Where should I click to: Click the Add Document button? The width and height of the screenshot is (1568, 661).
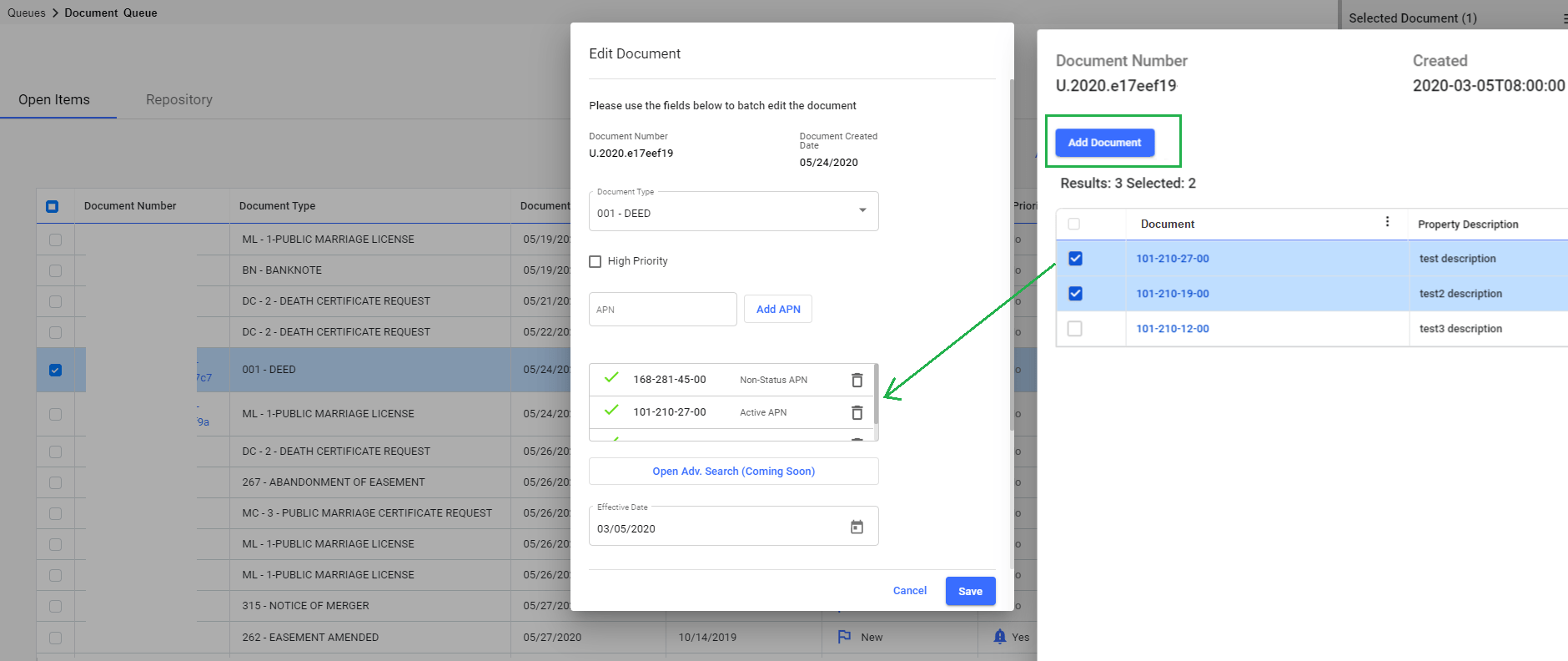click(1104, 143)
